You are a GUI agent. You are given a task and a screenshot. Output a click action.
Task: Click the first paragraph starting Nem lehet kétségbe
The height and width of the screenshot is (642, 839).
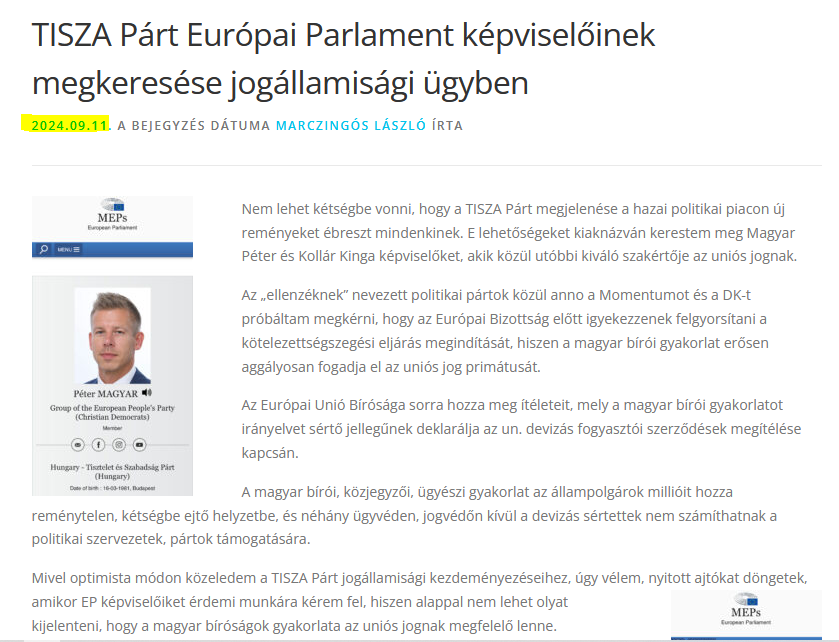tap(519, 232)
